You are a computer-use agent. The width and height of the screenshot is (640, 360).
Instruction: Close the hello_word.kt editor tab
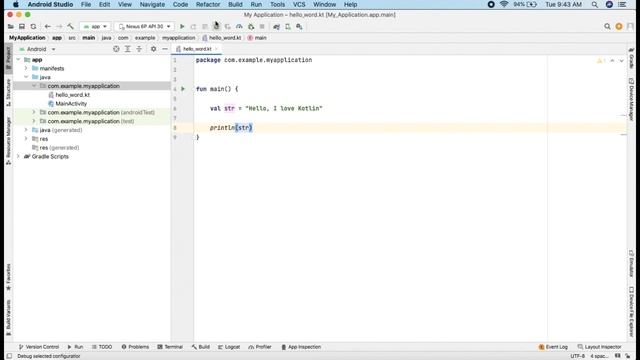point(216,49)
